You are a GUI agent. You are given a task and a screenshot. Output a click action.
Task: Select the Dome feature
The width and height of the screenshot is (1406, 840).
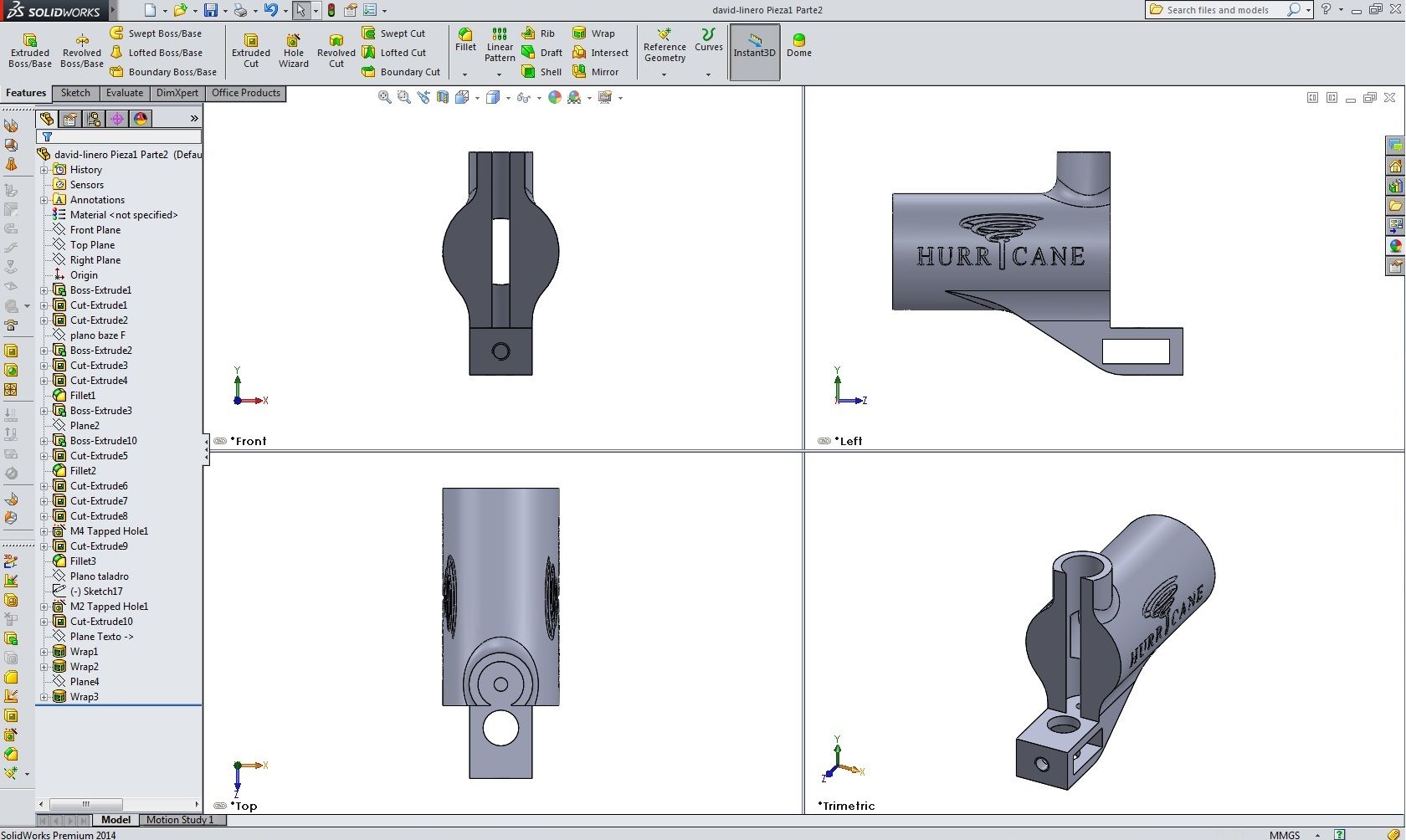tap(799, 45)
